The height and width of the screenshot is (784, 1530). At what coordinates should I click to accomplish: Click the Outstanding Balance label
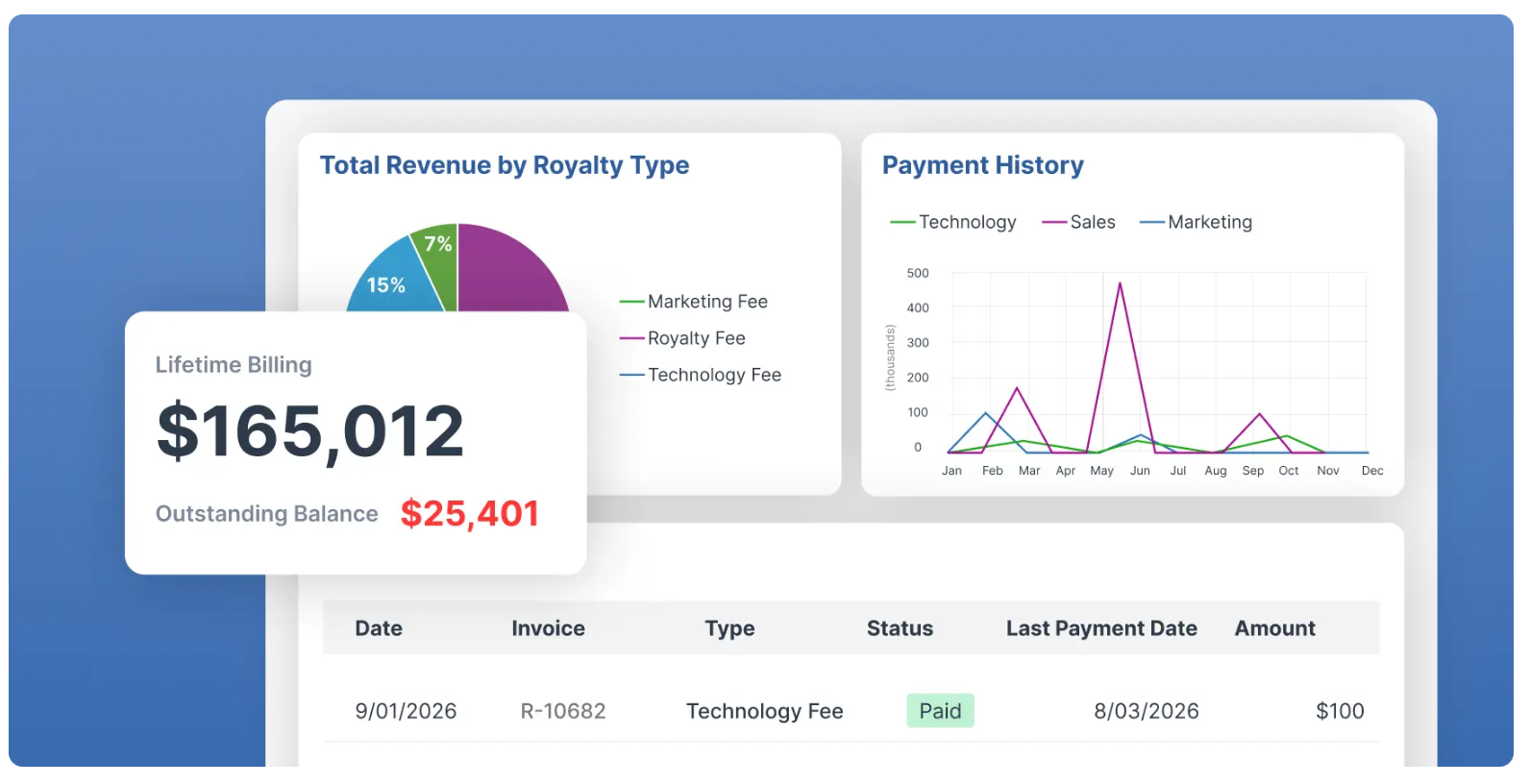pos(267,514)
